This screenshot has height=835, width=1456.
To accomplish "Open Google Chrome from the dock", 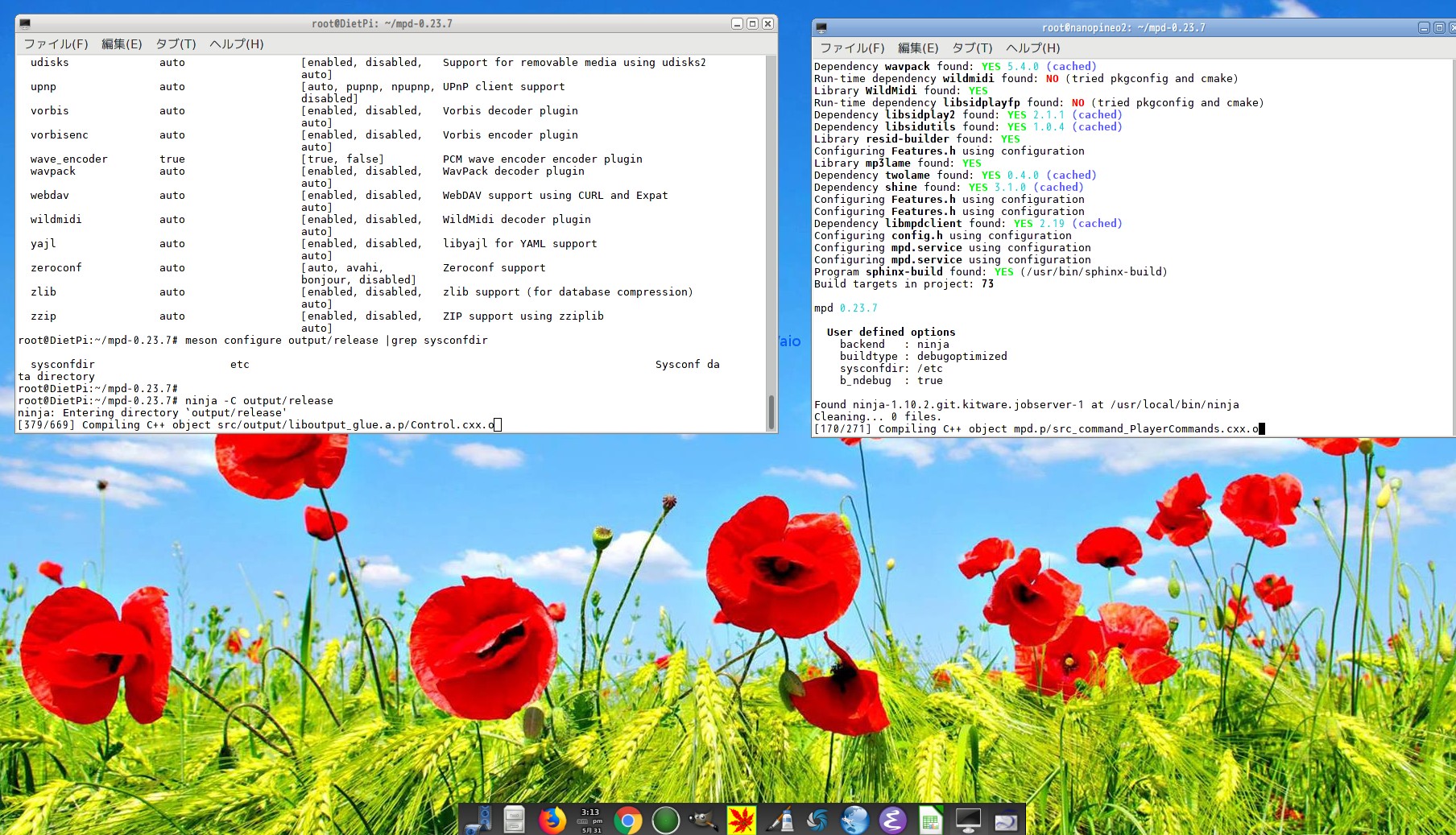I will (x=627, y=820).
